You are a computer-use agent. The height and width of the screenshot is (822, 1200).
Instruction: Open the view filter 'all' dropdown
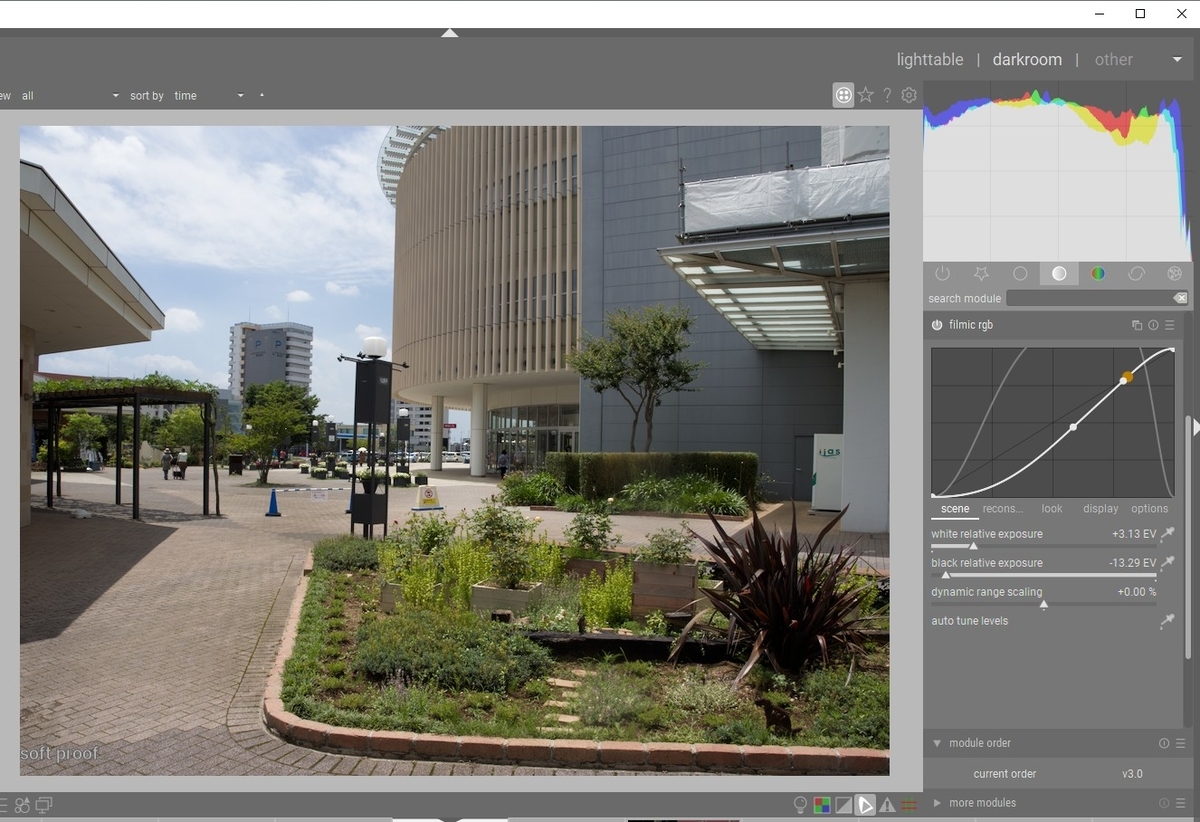[68, 96]
